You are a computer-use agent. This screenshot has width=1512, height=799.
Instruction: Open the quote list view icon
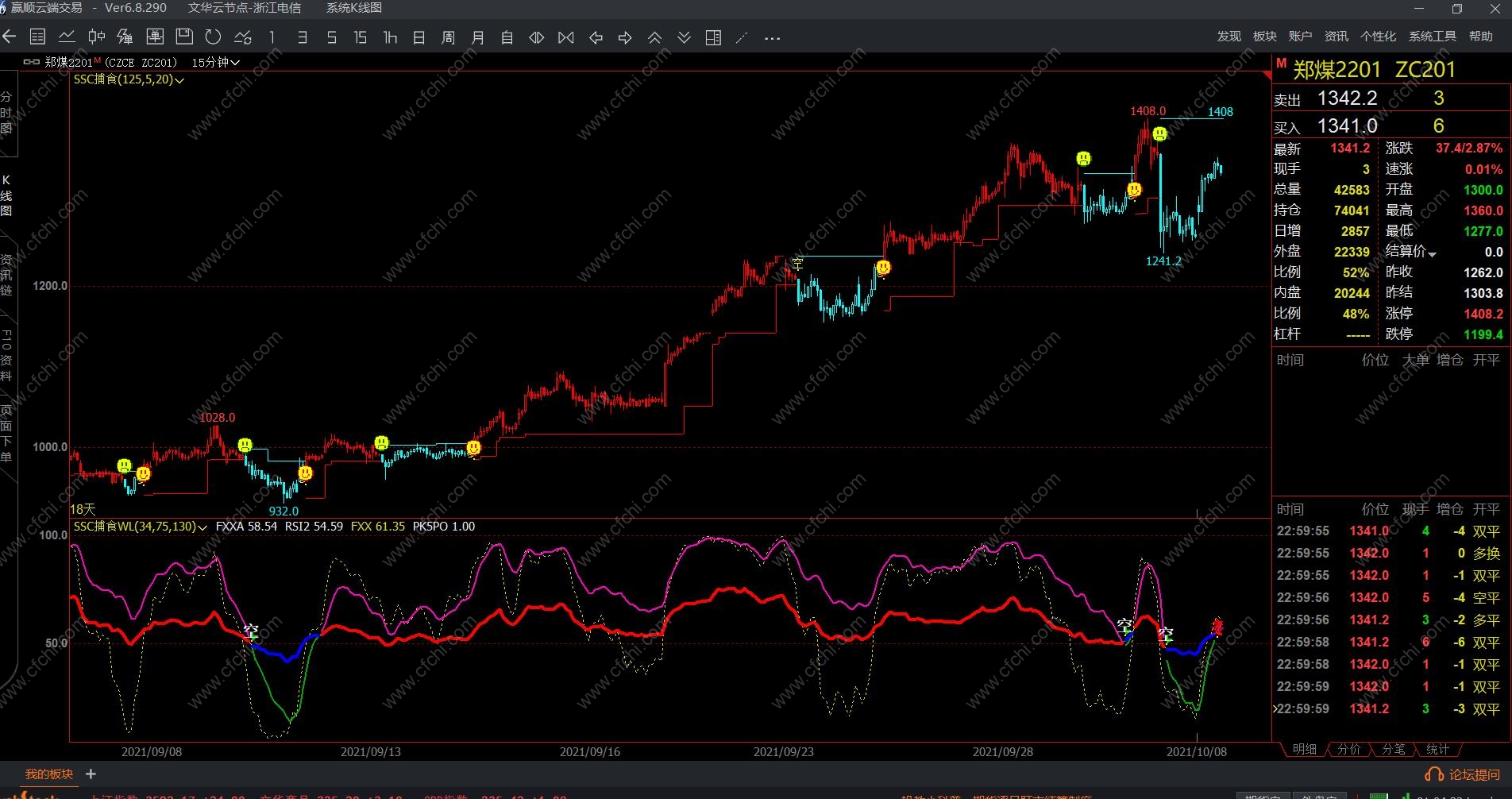[x=37, y=37]
